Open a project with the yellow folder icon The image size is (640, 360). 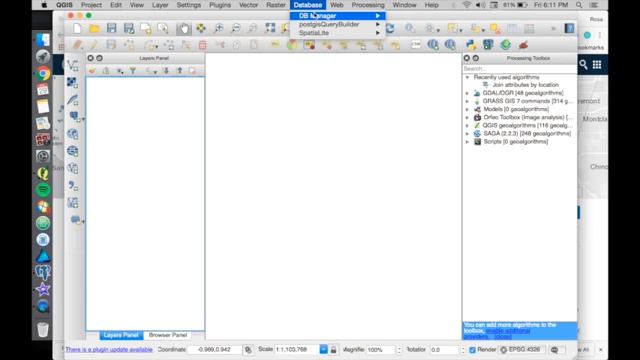coord(94,28)
